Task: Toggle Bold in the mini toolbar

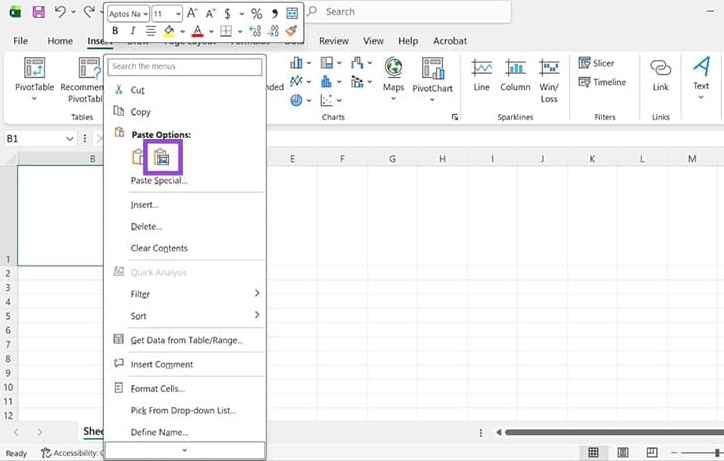Action: pyautogui.click(x=115, y=31)
